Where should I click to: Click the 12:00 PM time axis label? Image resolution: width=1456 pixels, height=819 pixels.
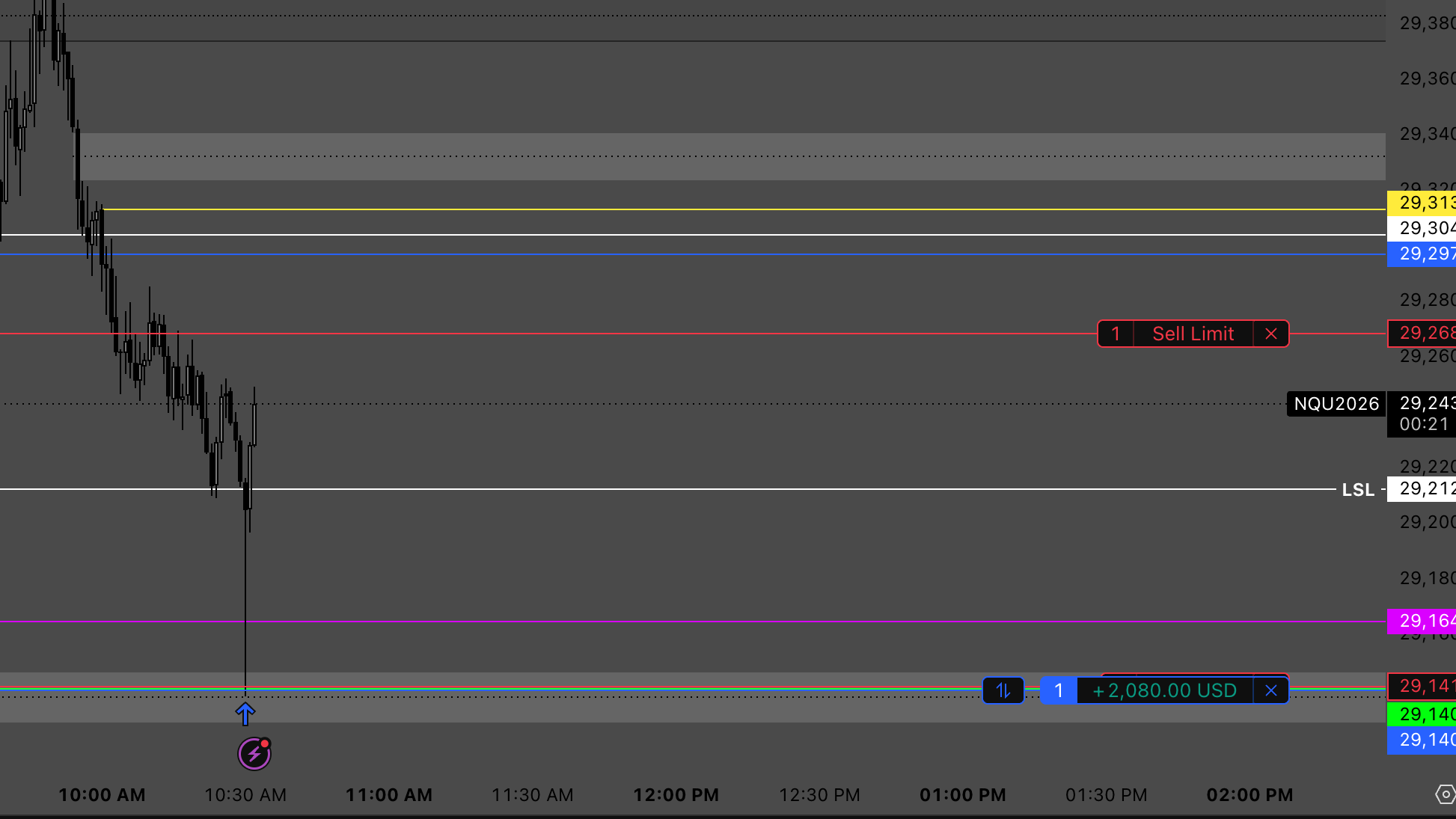676,795
